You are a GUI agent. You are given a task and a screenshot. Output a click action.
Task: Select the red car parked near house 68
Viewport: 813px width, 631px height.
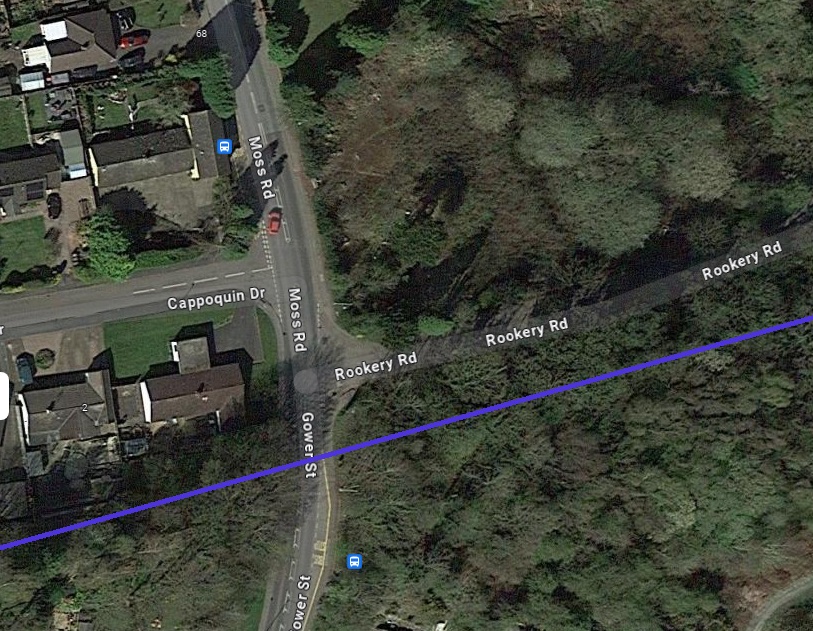(x=134, y=40)
